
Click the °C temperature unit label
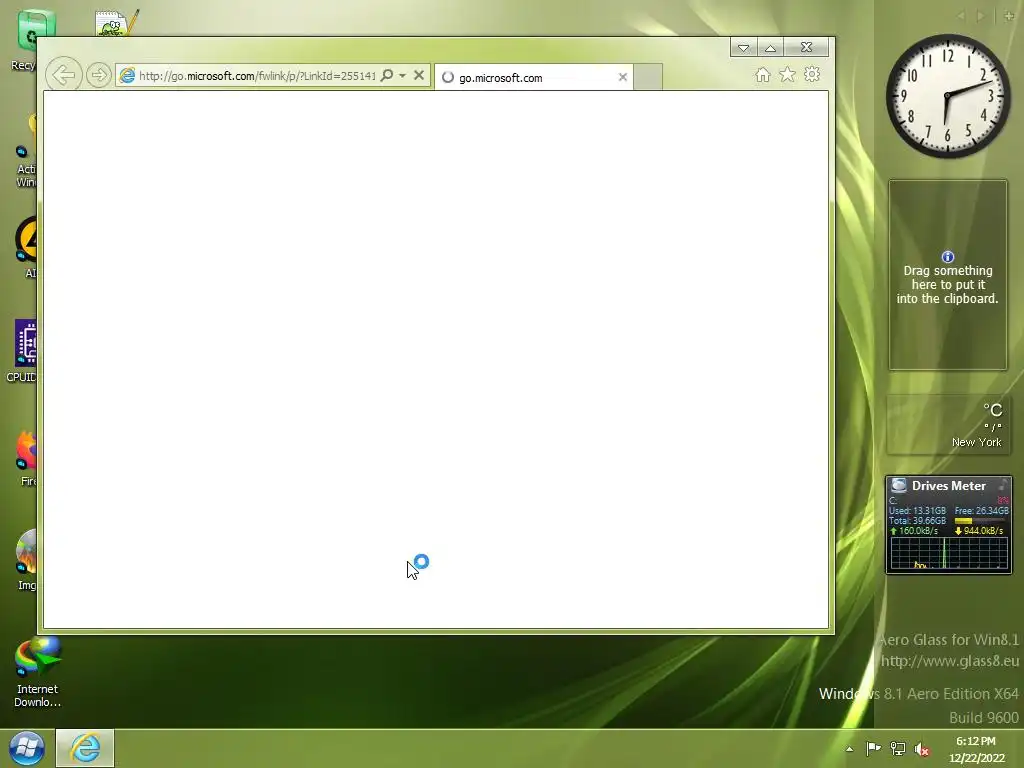point(993,410)
